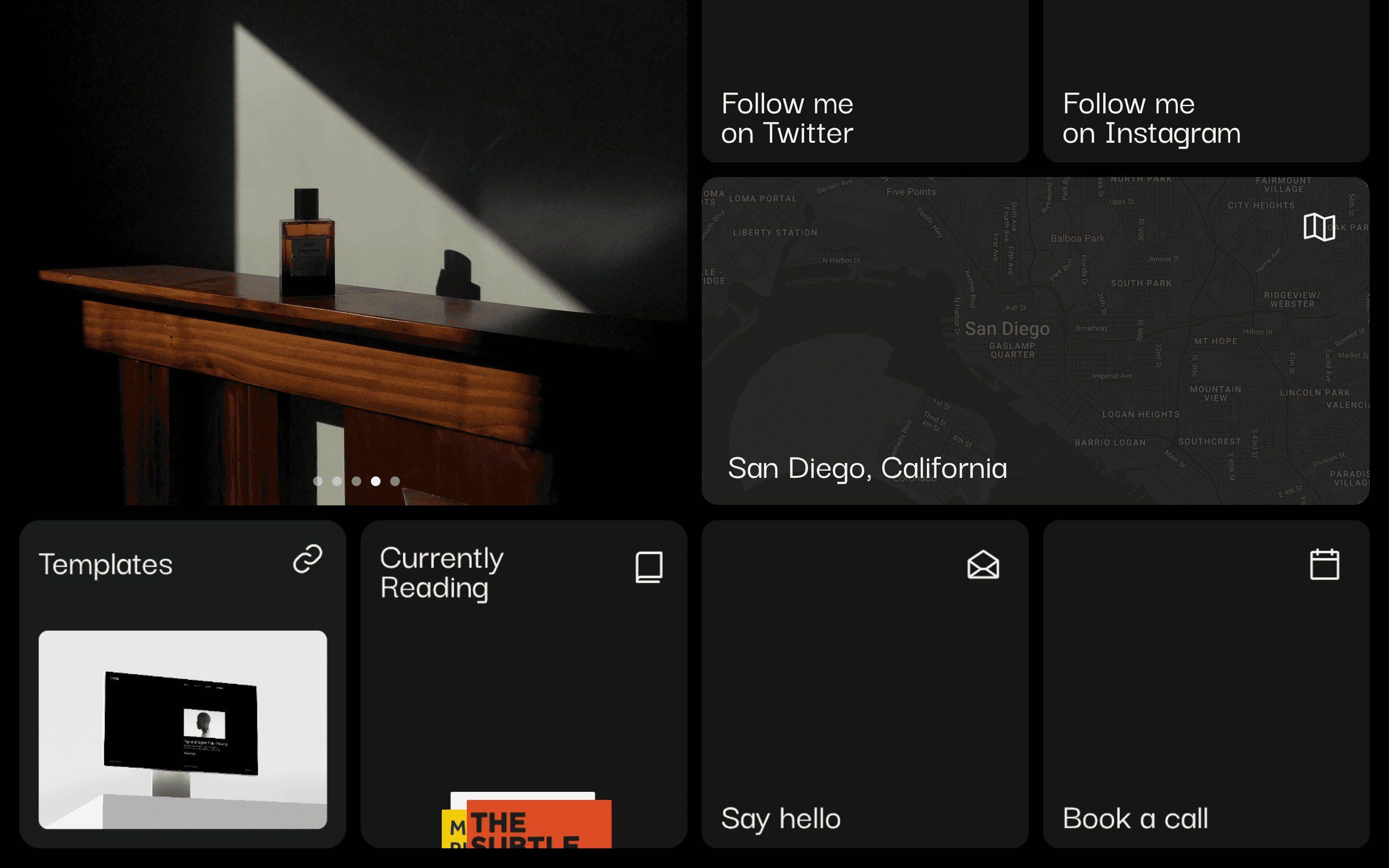Click the calendar icon above Book a call
The image size is (1389, 868).
(x=1324, y=564)
